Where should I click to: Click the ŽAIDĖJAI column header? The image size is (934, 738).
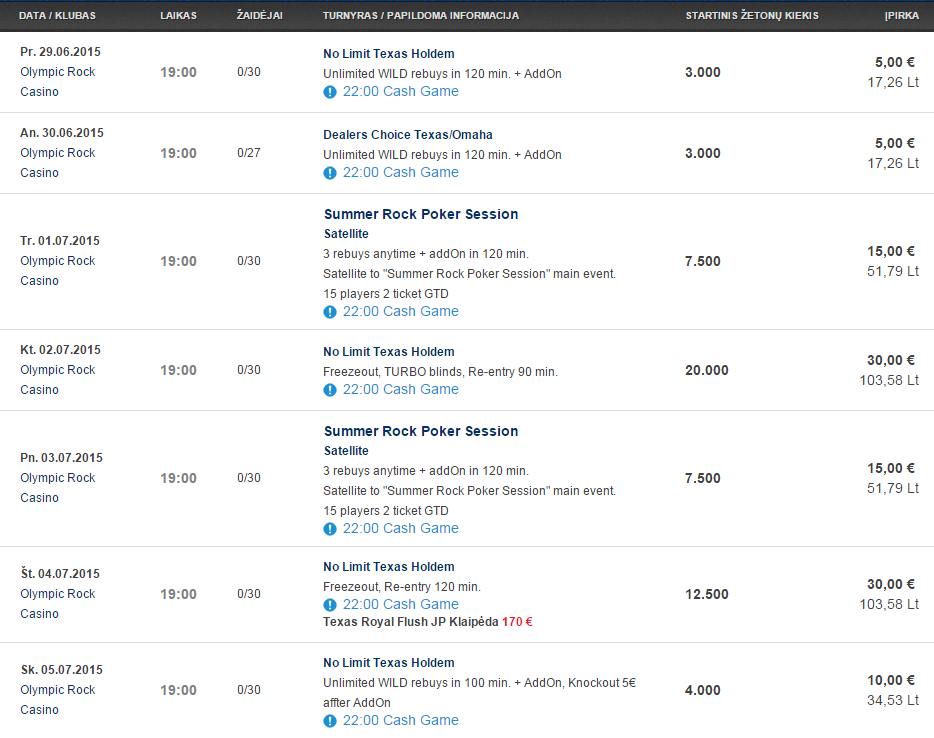[x=260, y=15]
